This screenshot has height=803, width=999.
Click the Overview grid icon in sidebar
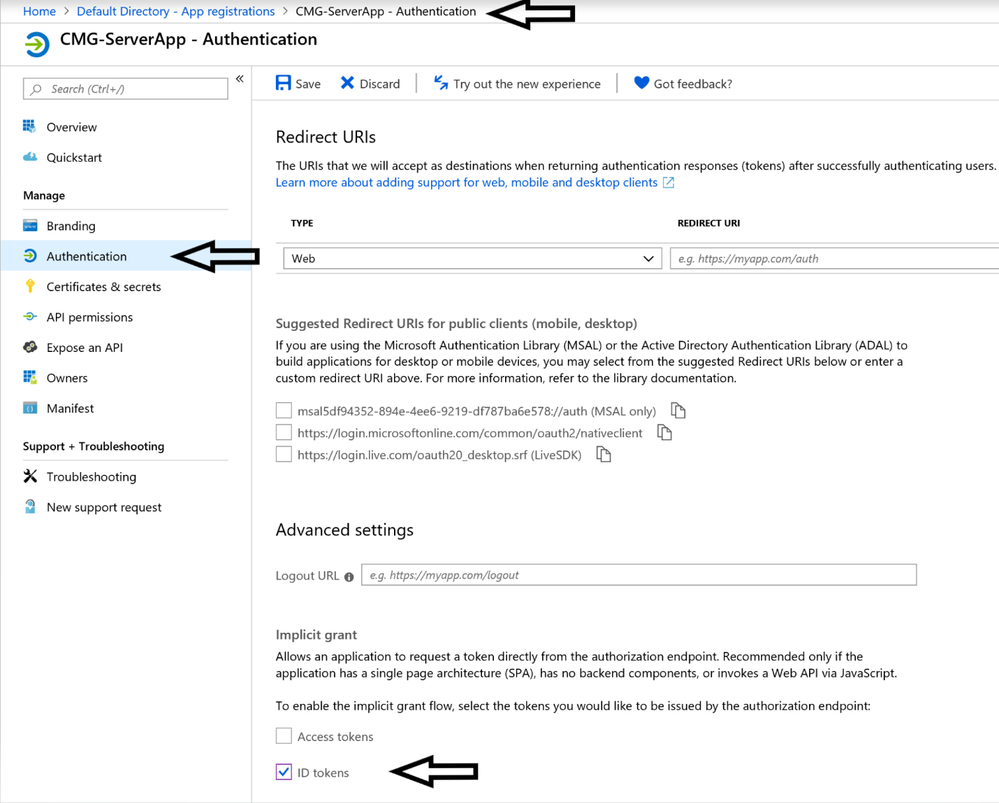tap(29, 126)
